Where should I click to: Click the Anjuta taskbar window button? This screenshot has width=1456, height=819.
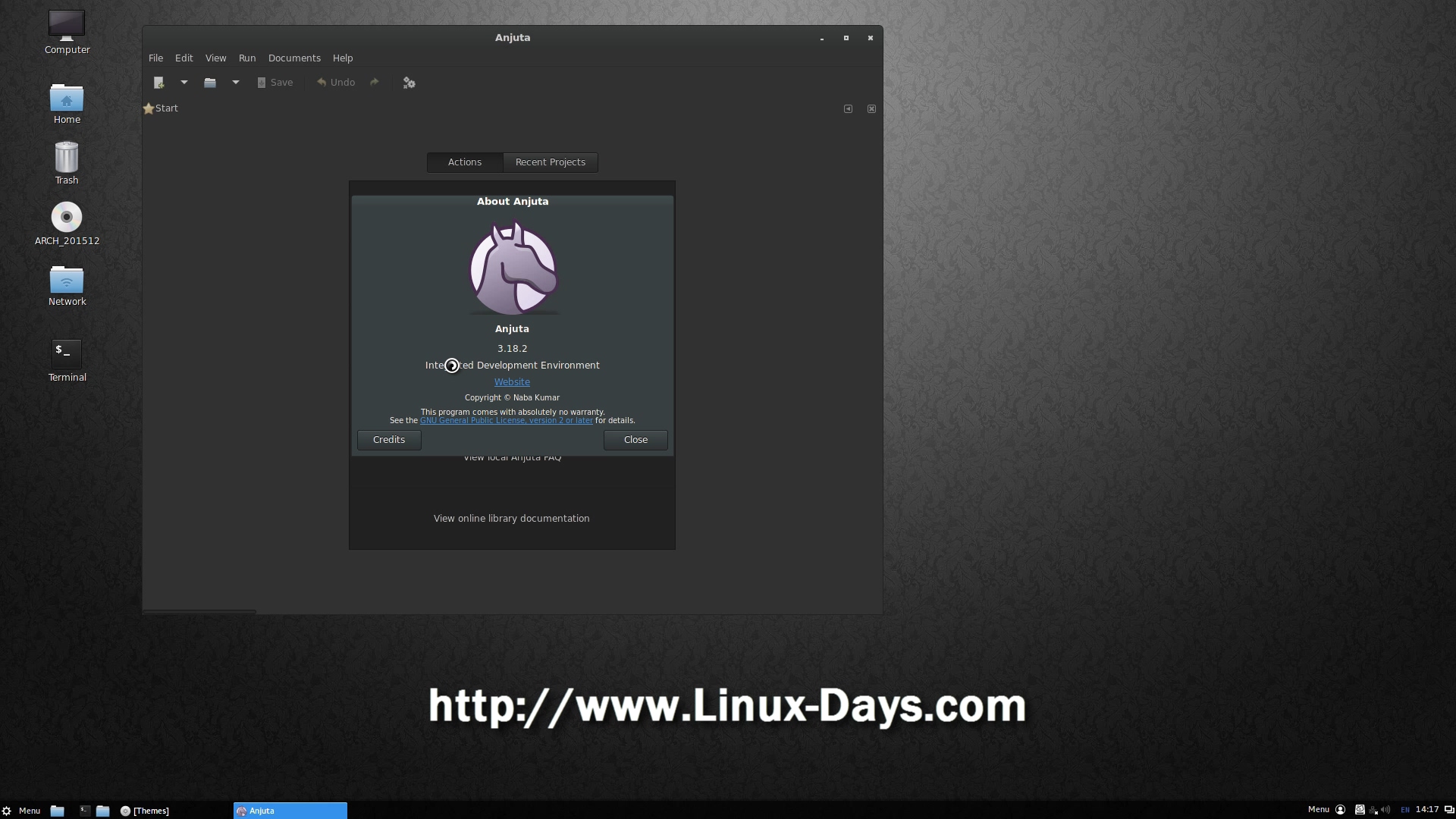pos(290,811)
